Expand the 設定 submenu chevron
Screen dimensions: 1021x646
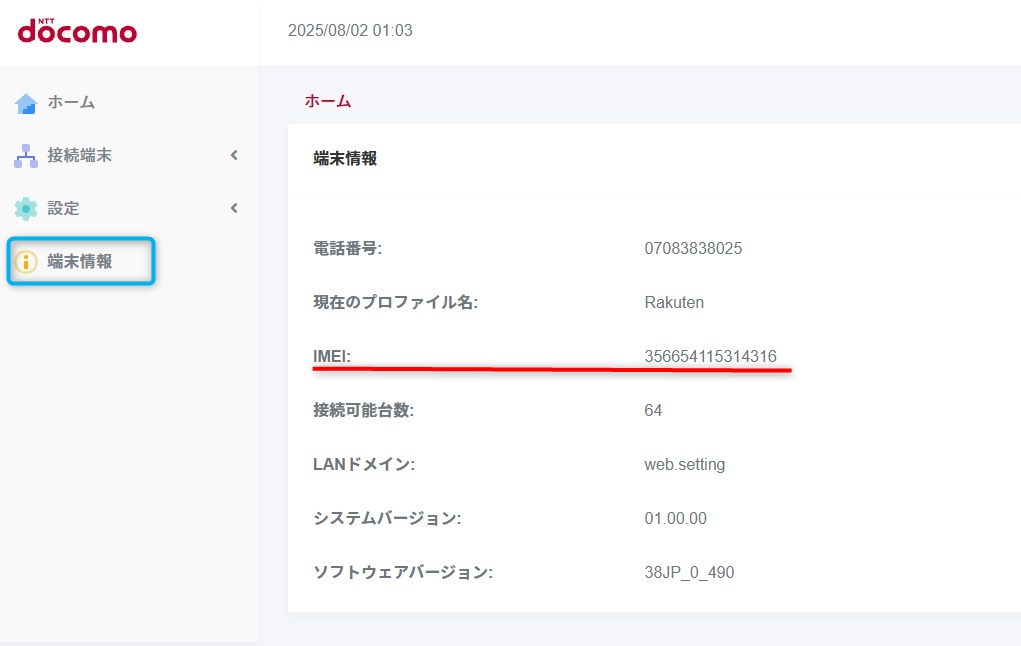pyautogui.click(x=234, y=208)
